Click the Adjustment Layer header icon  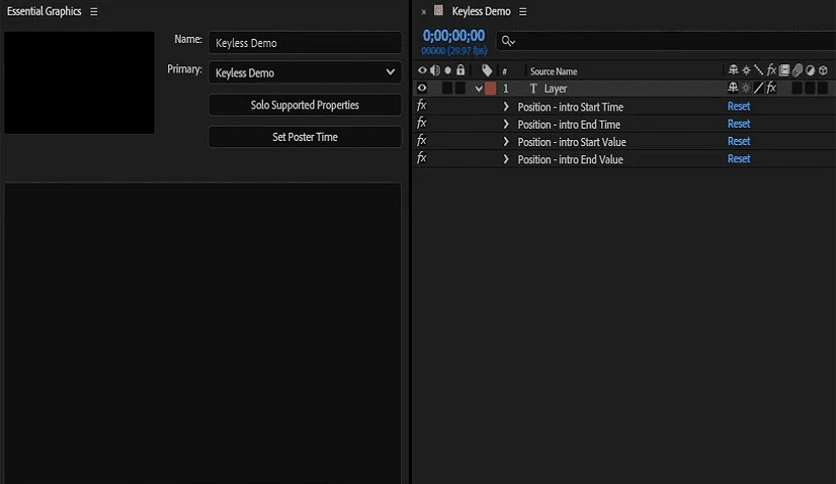810,70
